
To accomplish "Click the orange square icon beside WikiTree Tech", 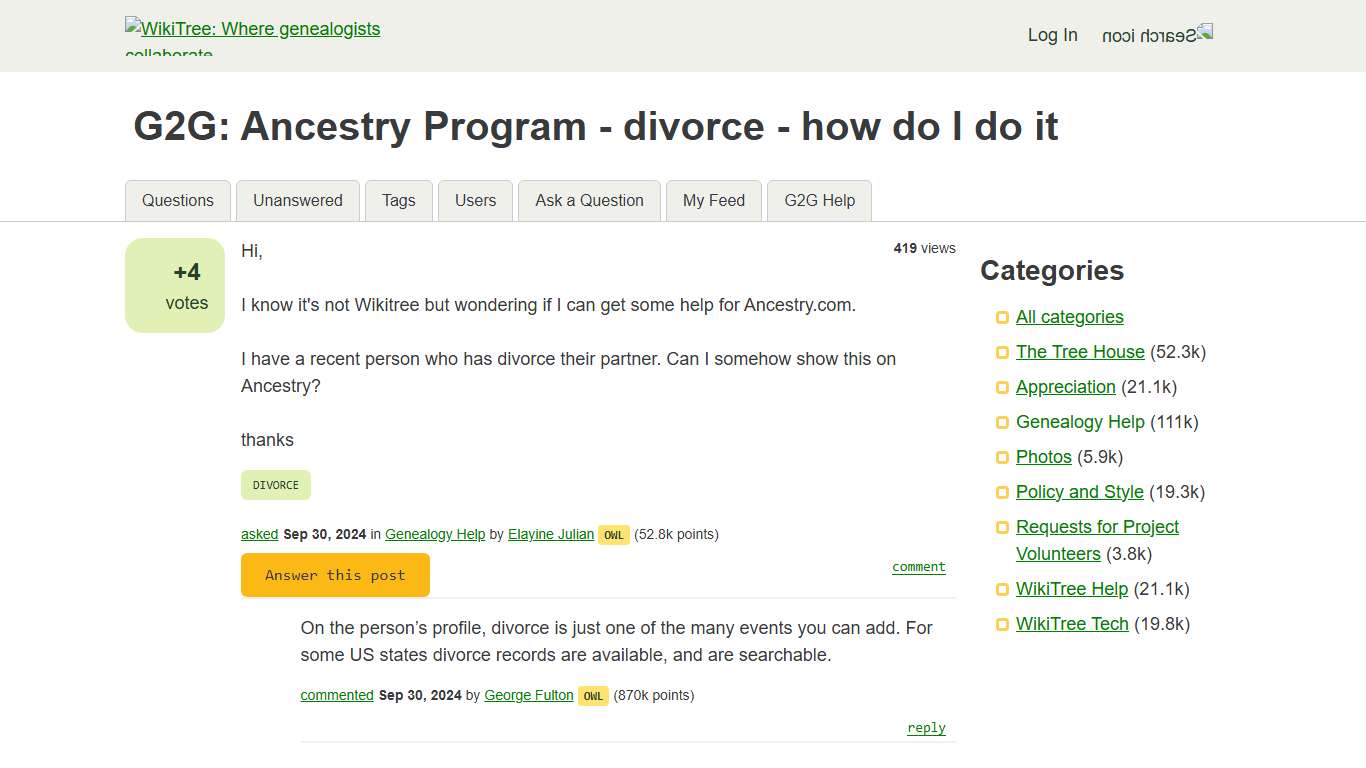I will click(x=1001, y=624).
